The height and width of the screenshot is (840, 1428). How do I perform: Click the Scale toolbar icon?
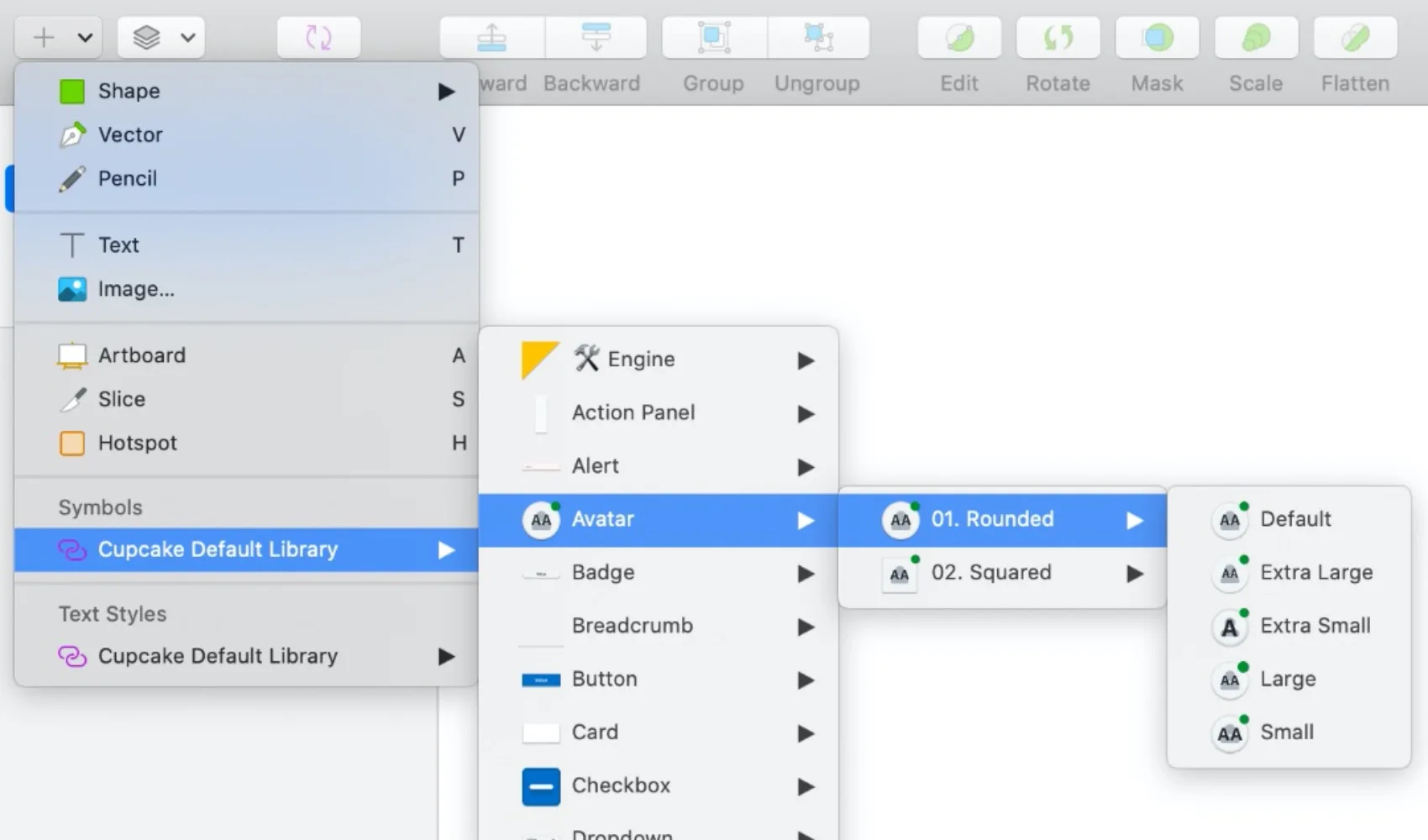point(1256,38)
